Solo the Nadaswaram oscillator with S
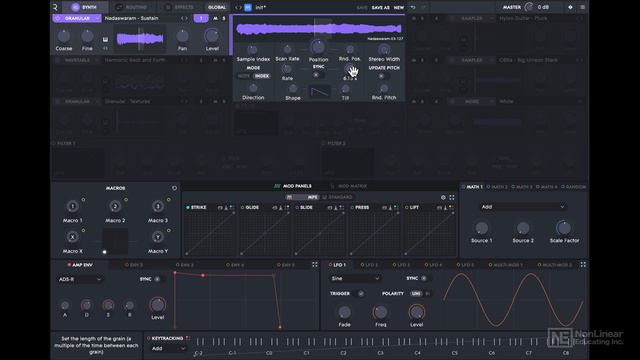The image size is (640, 360). (224, 18)
